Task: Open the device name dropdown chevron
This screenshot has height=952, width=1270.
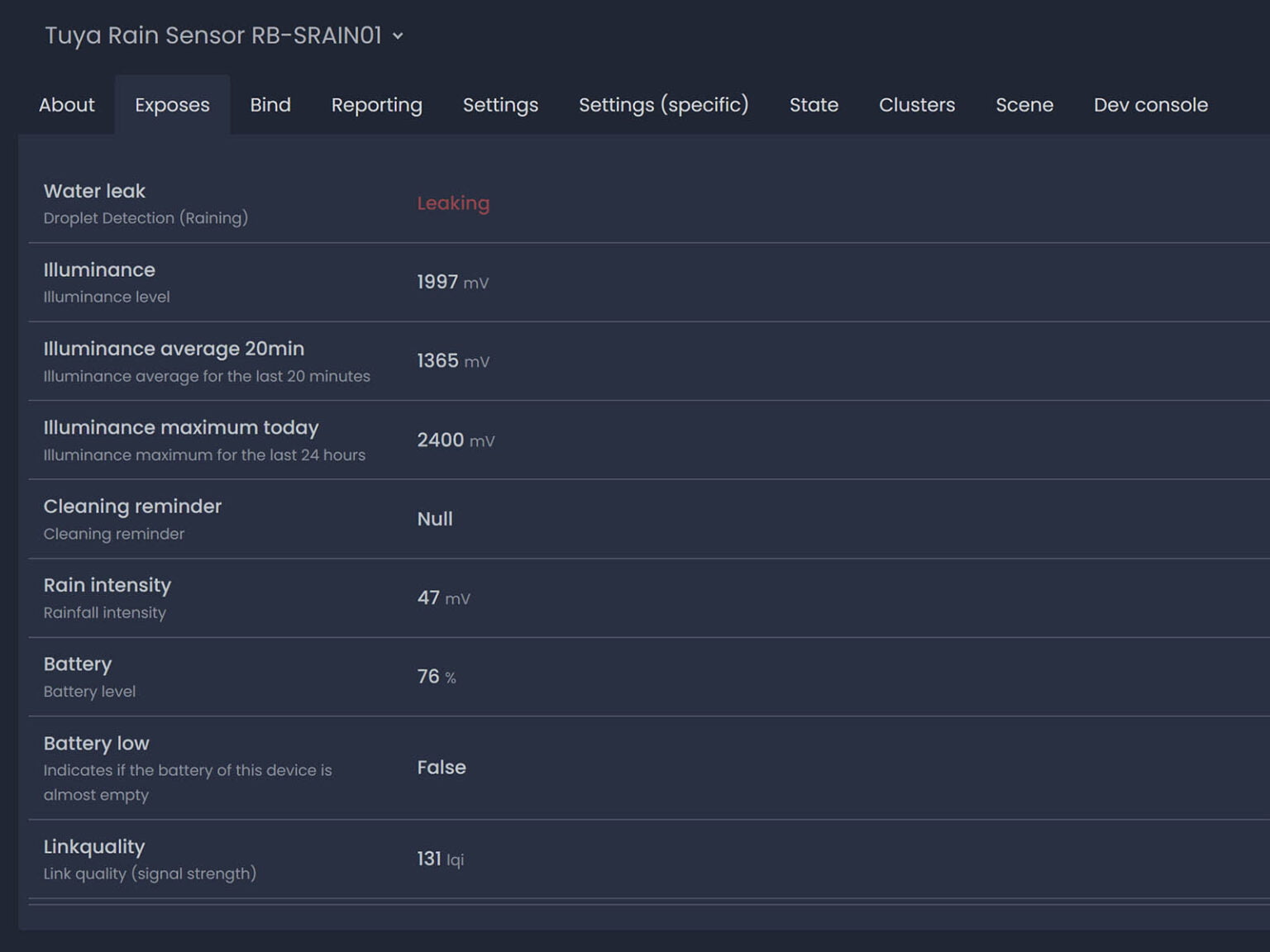Action: pos(398,36)
